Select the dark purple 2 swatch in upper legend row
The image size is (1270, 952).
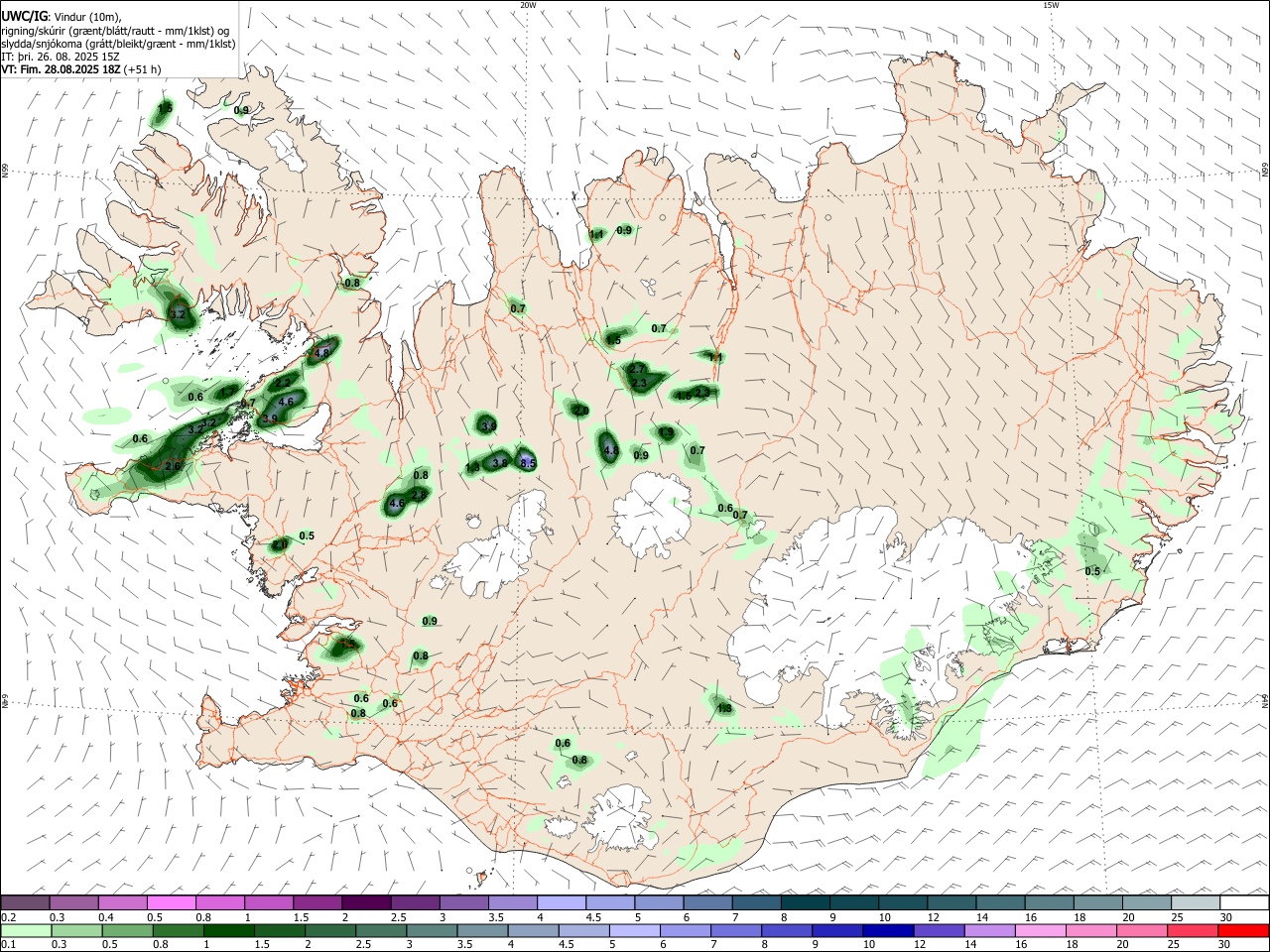pos(366,902)
